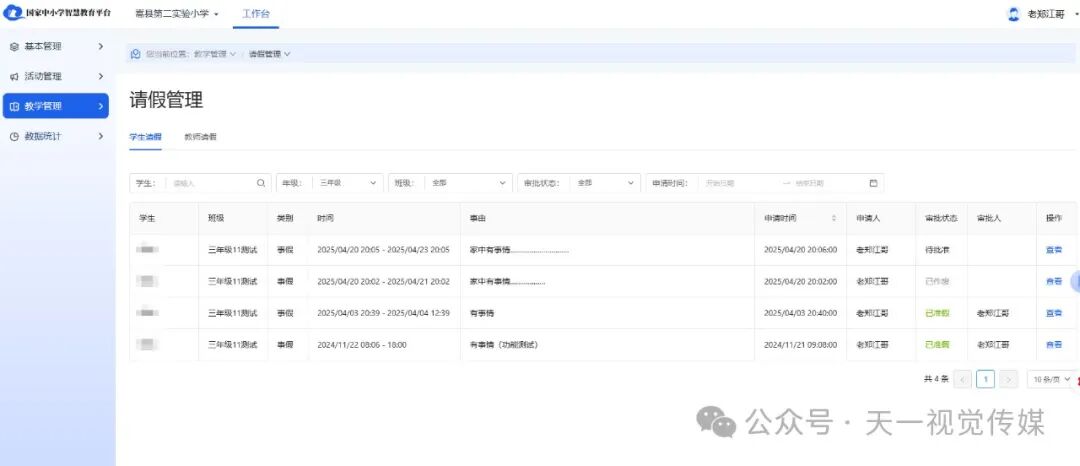Open 数据统计 in the sidebar
Screen dimensions: 1080x466
(55, 136)
